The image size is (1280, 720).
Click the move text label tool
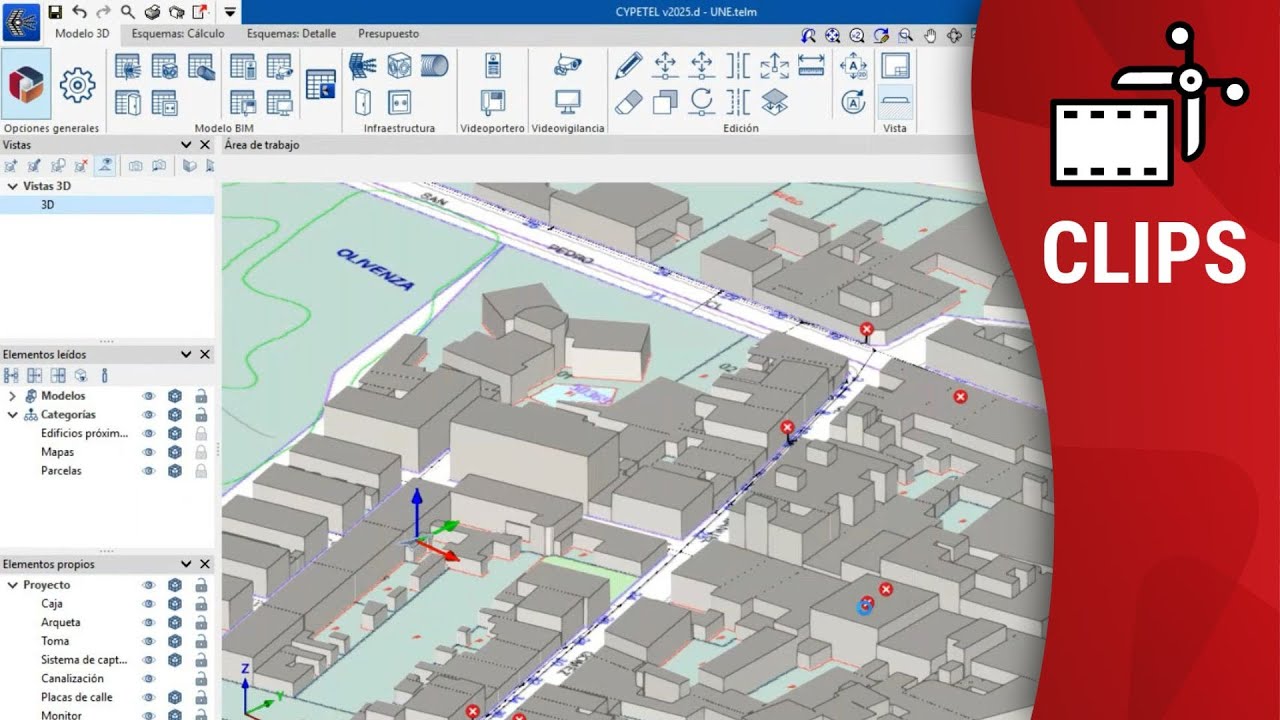(x=854, y=66)
